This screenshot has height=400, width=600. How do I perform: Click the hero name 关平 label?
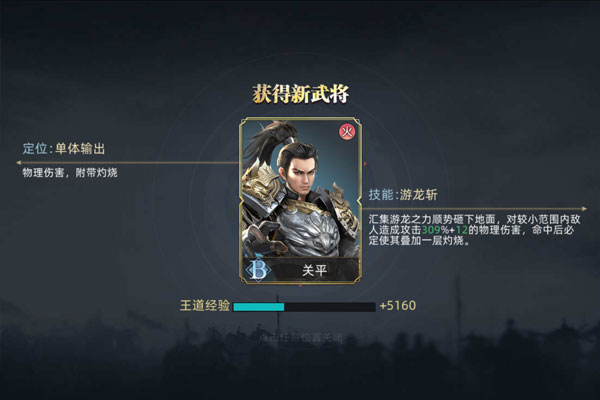point(315,271)
